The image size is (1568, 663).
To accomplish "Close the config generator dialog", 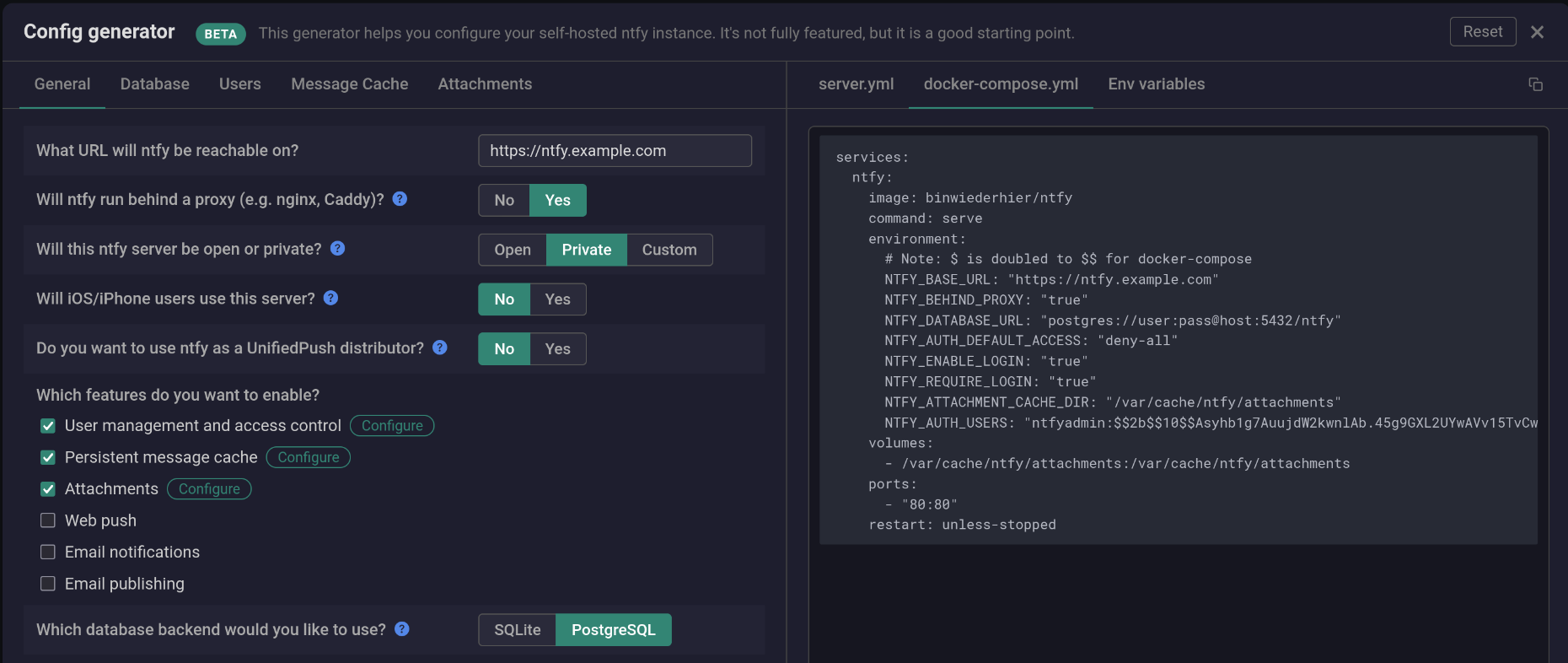I will (x=1537, y=32).
